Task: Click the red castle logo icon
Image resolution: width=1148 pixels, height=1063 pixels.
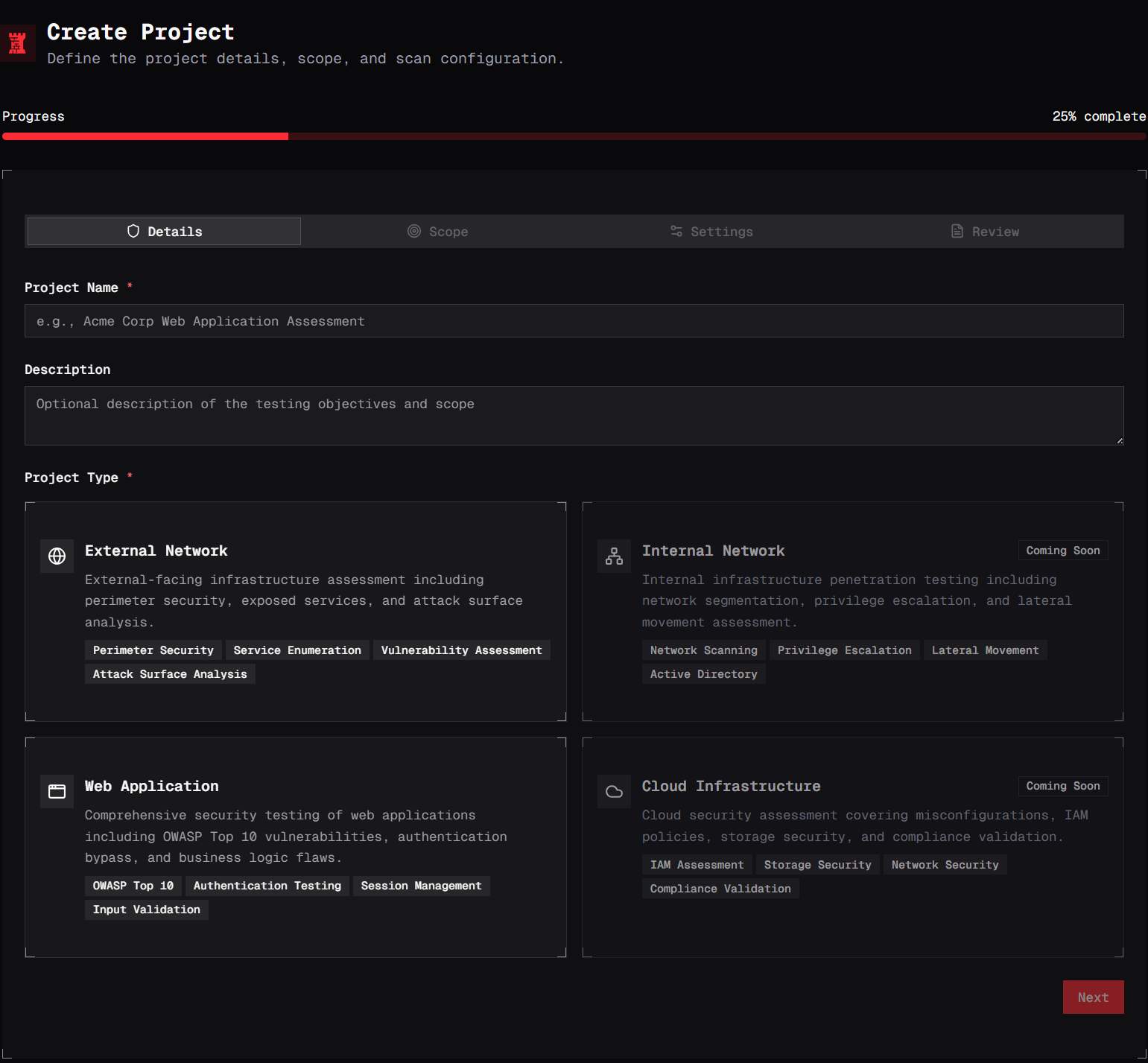Action: point(17,43)
